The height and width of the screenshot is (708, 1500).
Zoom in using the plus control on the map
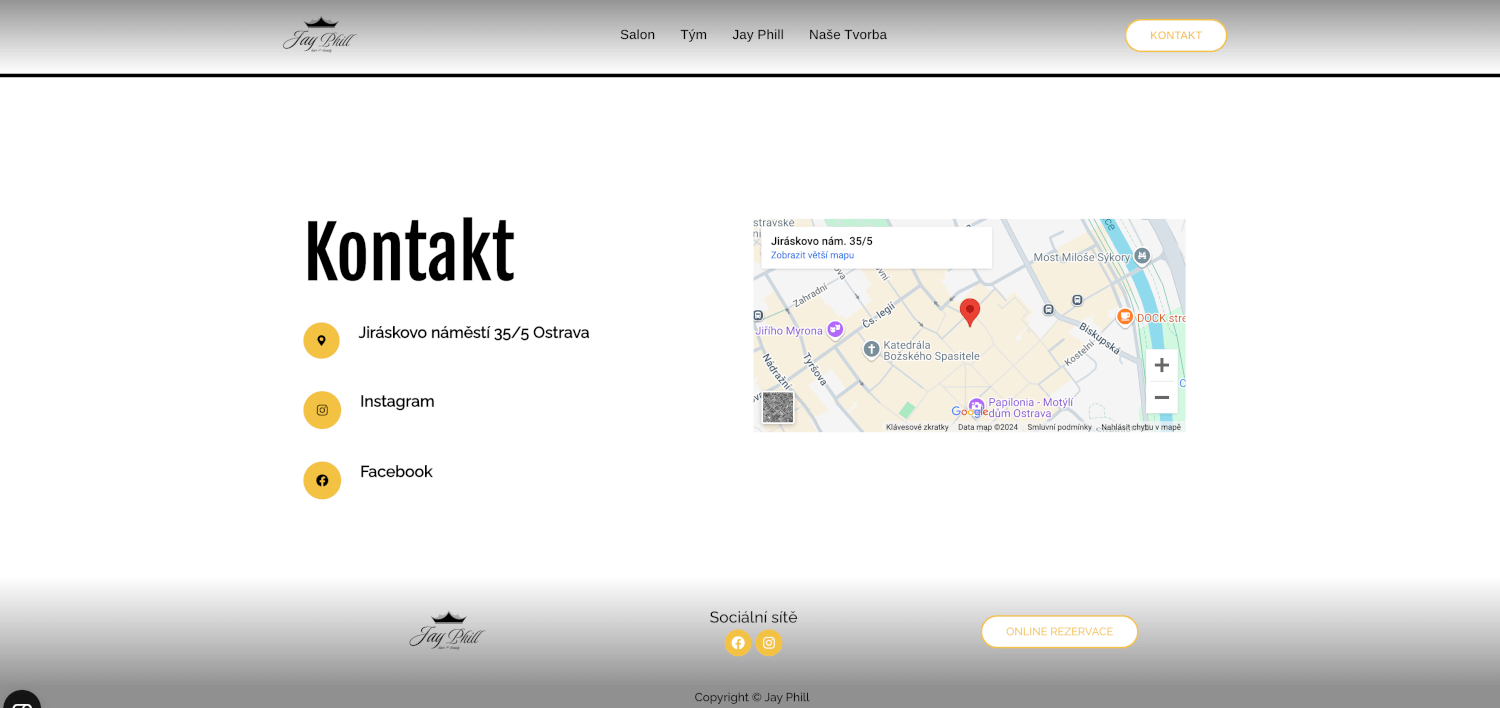pyautogui.click(x=1161, y=364)
